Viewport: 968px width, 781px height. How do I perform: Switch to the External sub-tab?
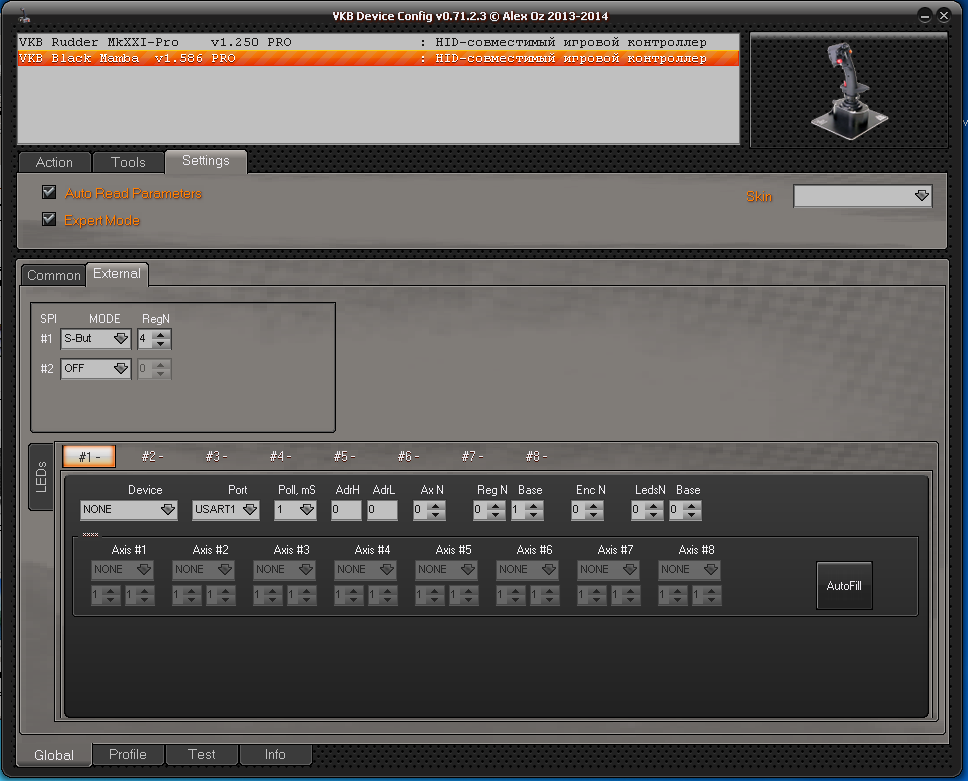(117, 274)
